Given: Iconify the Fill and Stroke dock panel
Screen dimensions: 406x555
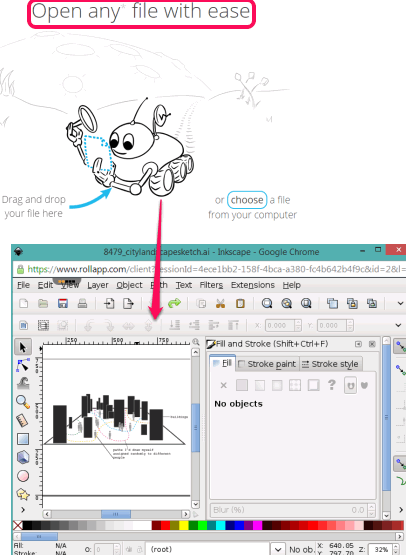Looking at the screenshot, I should [x=358, y=344].
